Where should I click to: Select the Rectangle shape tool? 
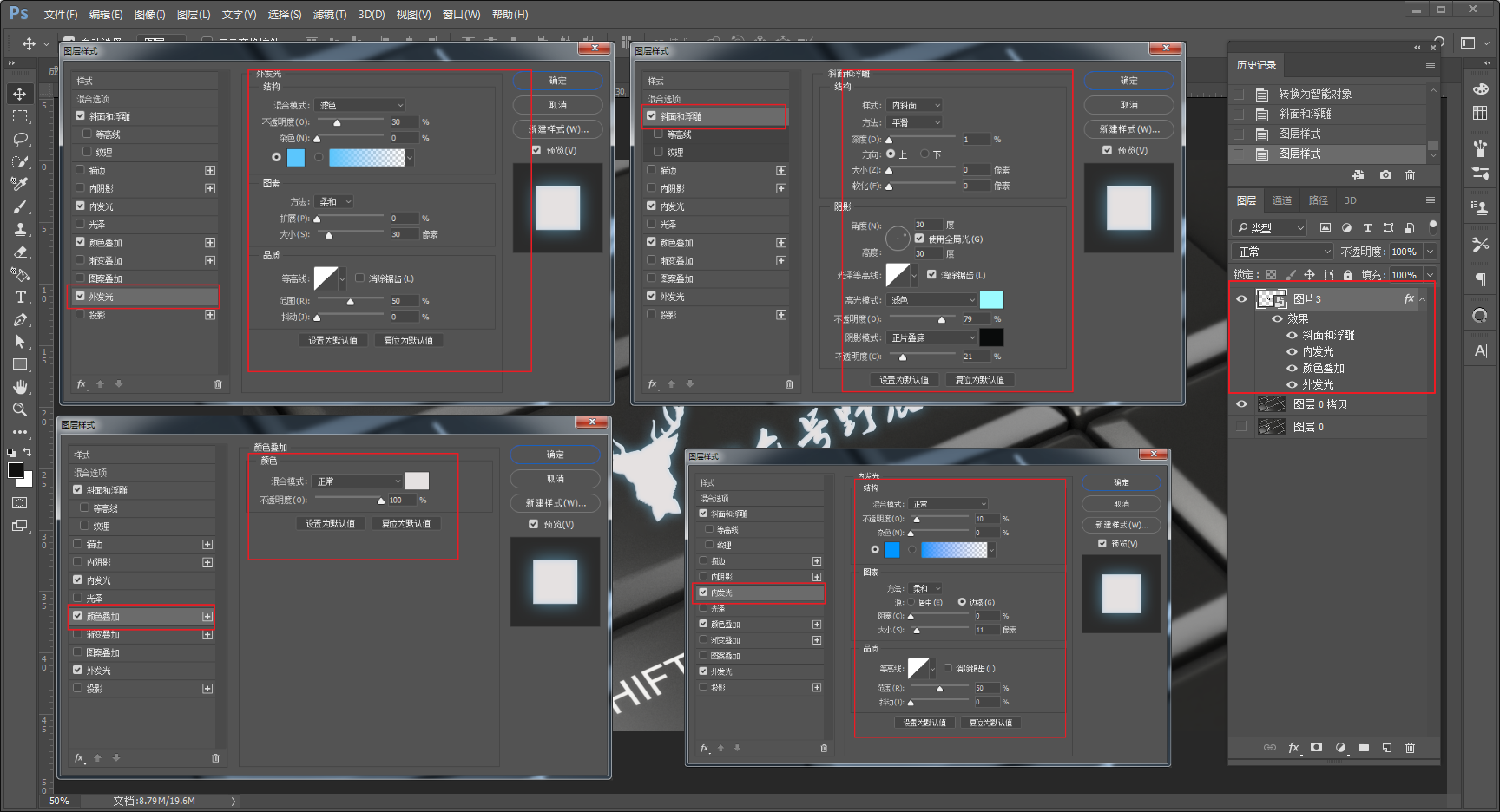point(20,364)
